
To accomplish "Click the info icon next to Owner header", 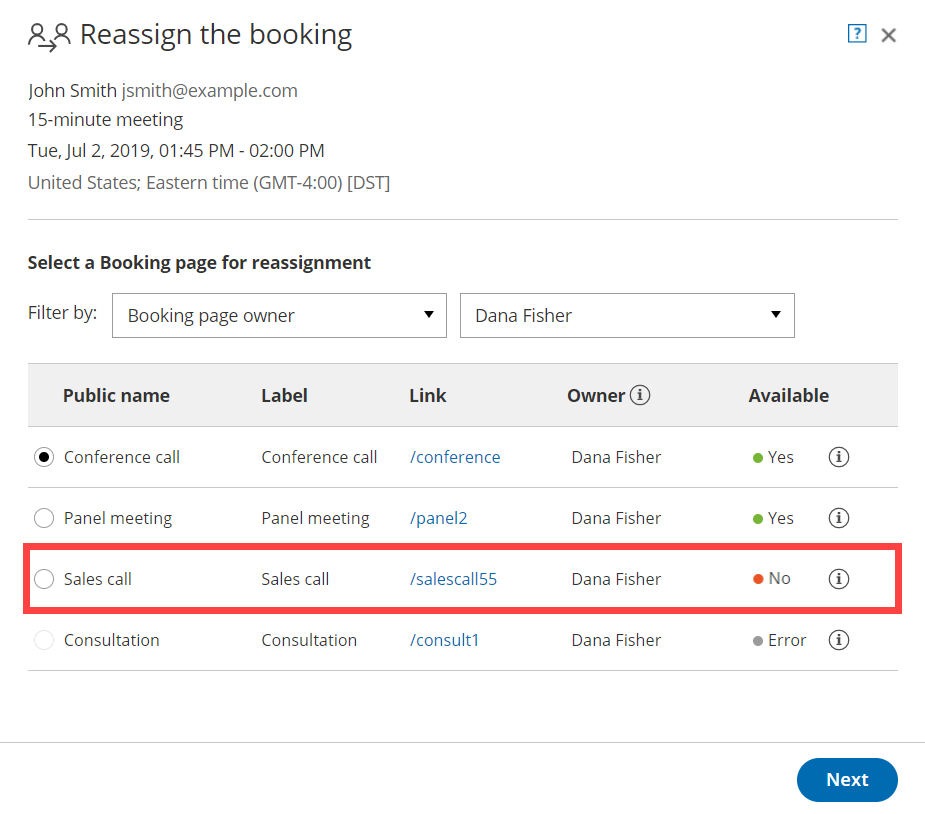I will coord(640,395).
